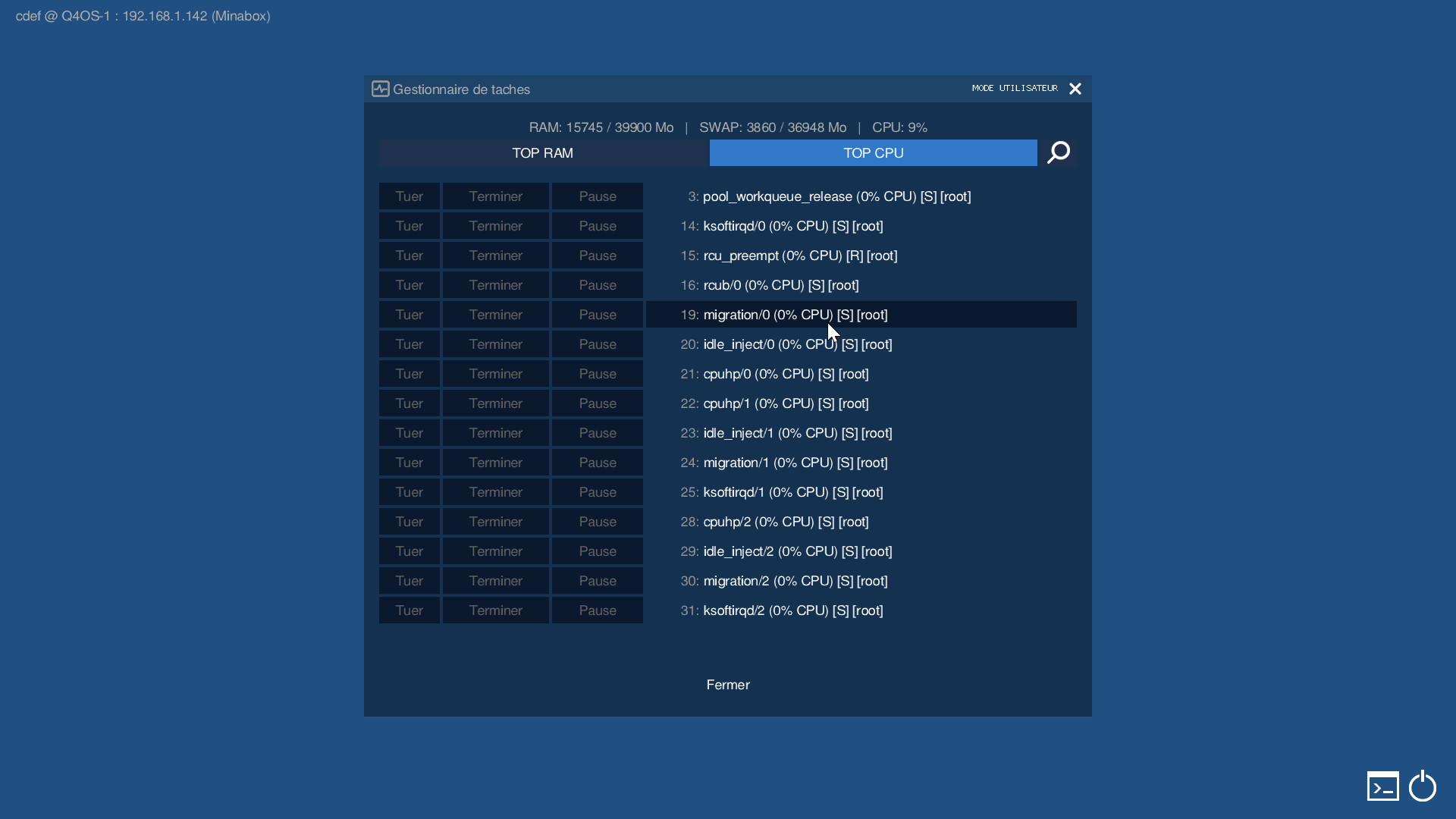Click Pause for idle_inject/1

pyautogui.click(x=598, y=433)
